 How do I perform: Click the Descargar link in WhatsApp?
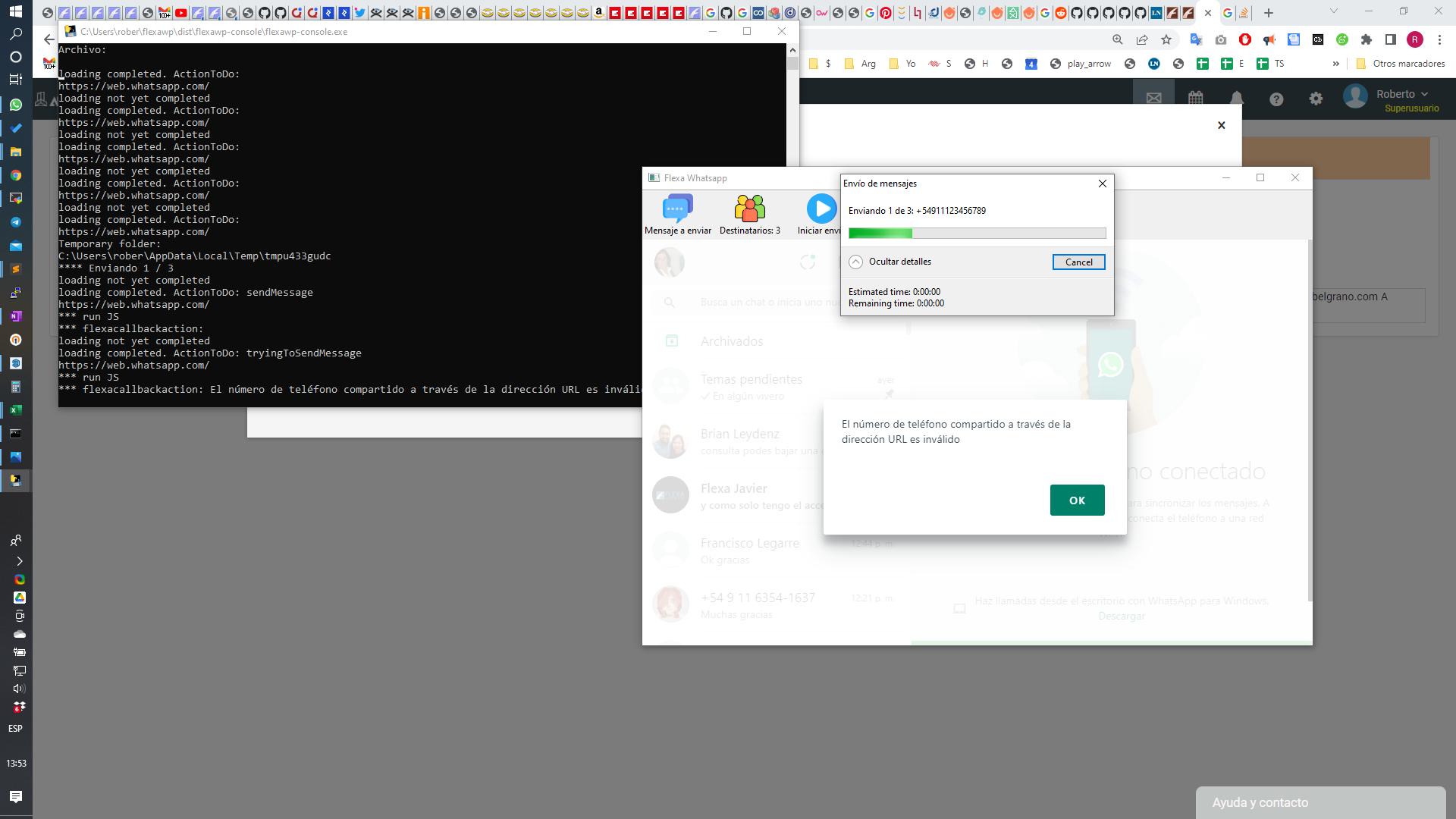[x=1122, y=616]
